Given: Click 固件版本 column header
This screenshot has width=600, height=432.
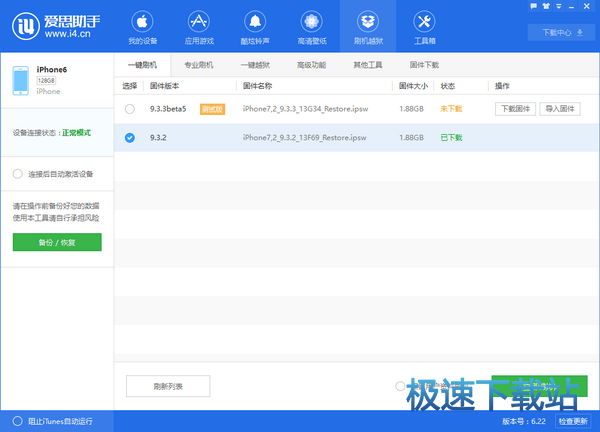Looking at the screenshot, I should pos(165,86).
